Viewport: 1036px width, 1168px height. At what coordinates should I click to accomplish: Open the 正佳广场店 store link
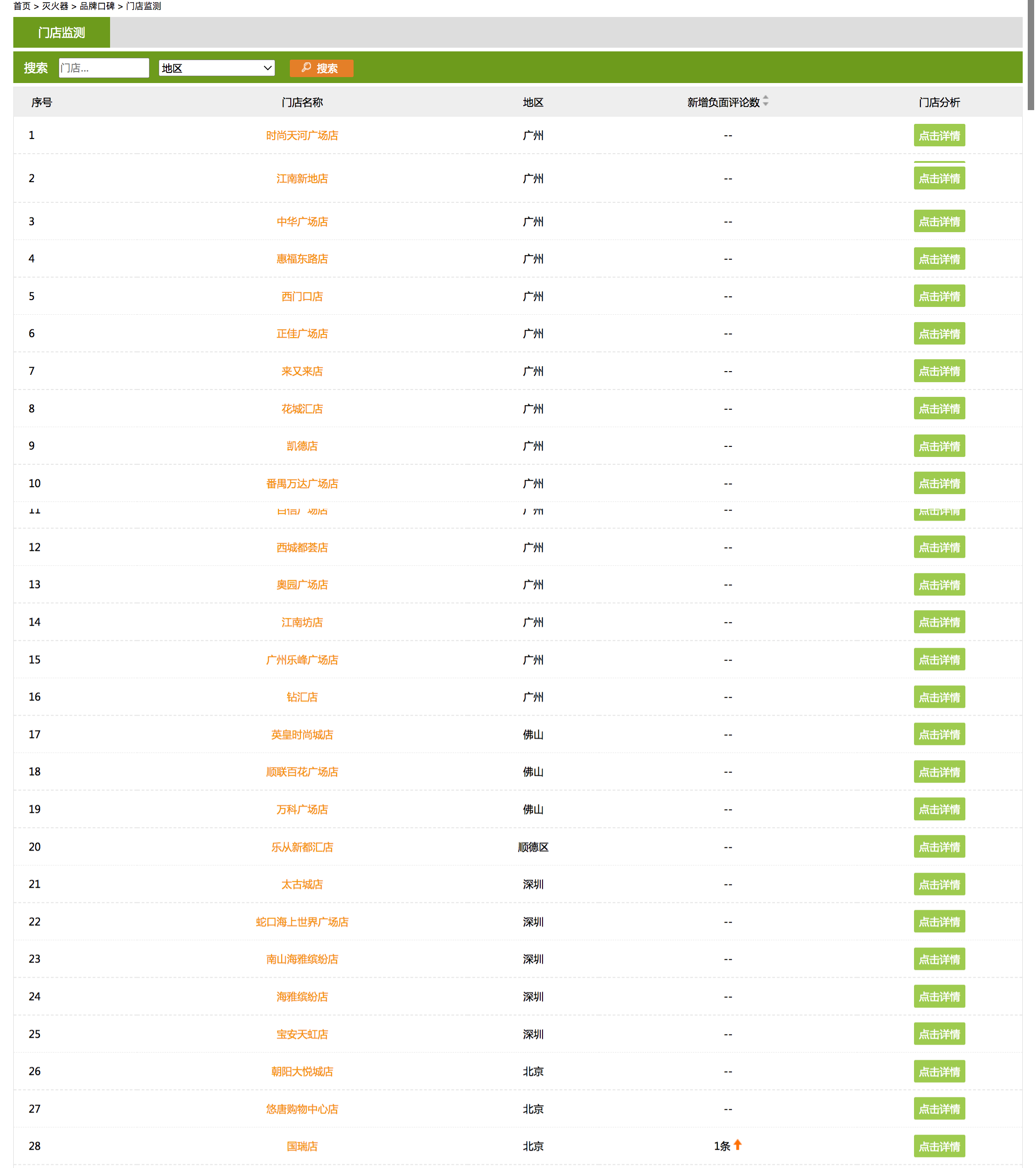[x=302, y=334]
